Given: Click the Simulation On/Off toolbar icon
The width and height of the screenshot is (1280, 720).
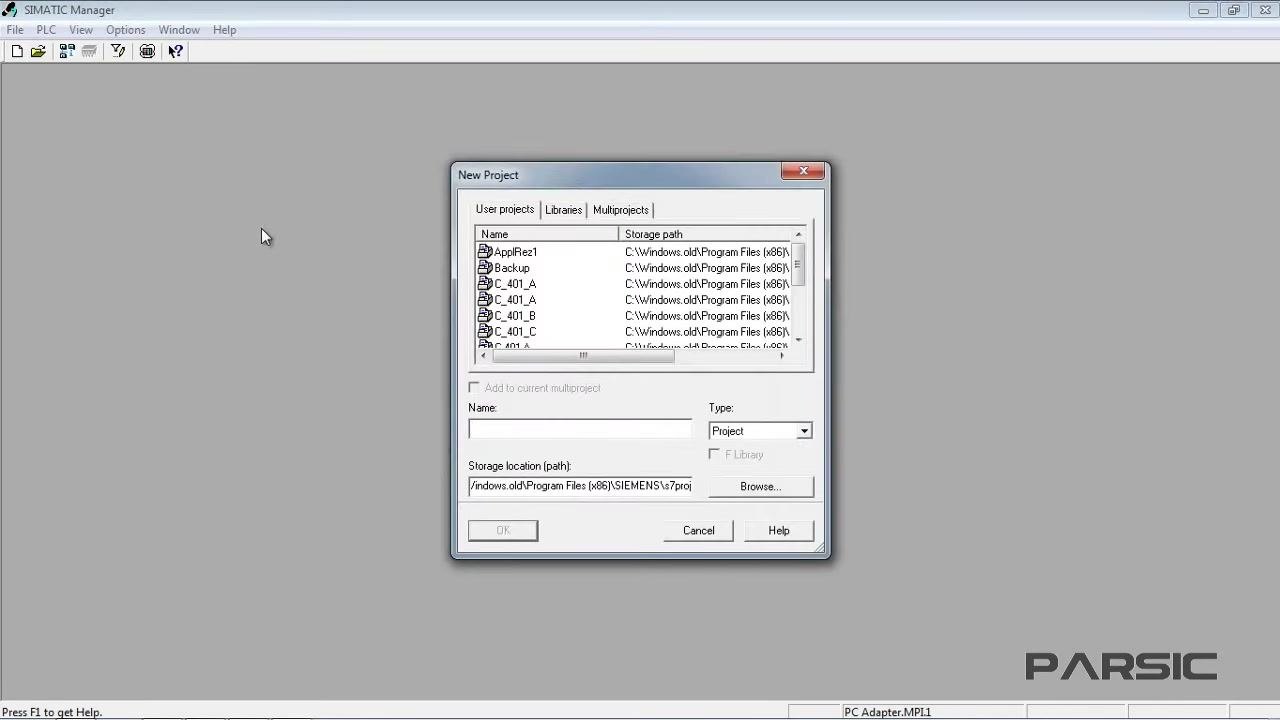Looking at the screenshot, I should click(x=147, y=51).
